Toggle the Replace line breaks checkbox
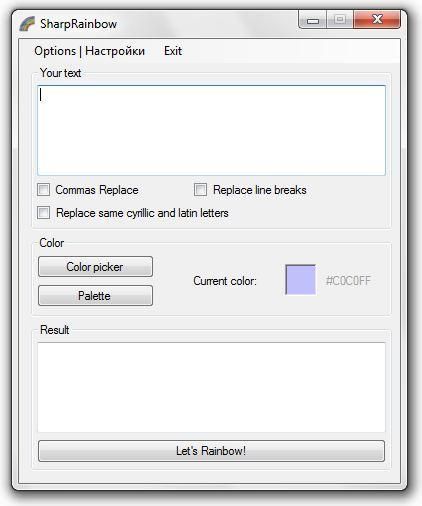The height and width of the screenshot is (506, 422). 200,190
